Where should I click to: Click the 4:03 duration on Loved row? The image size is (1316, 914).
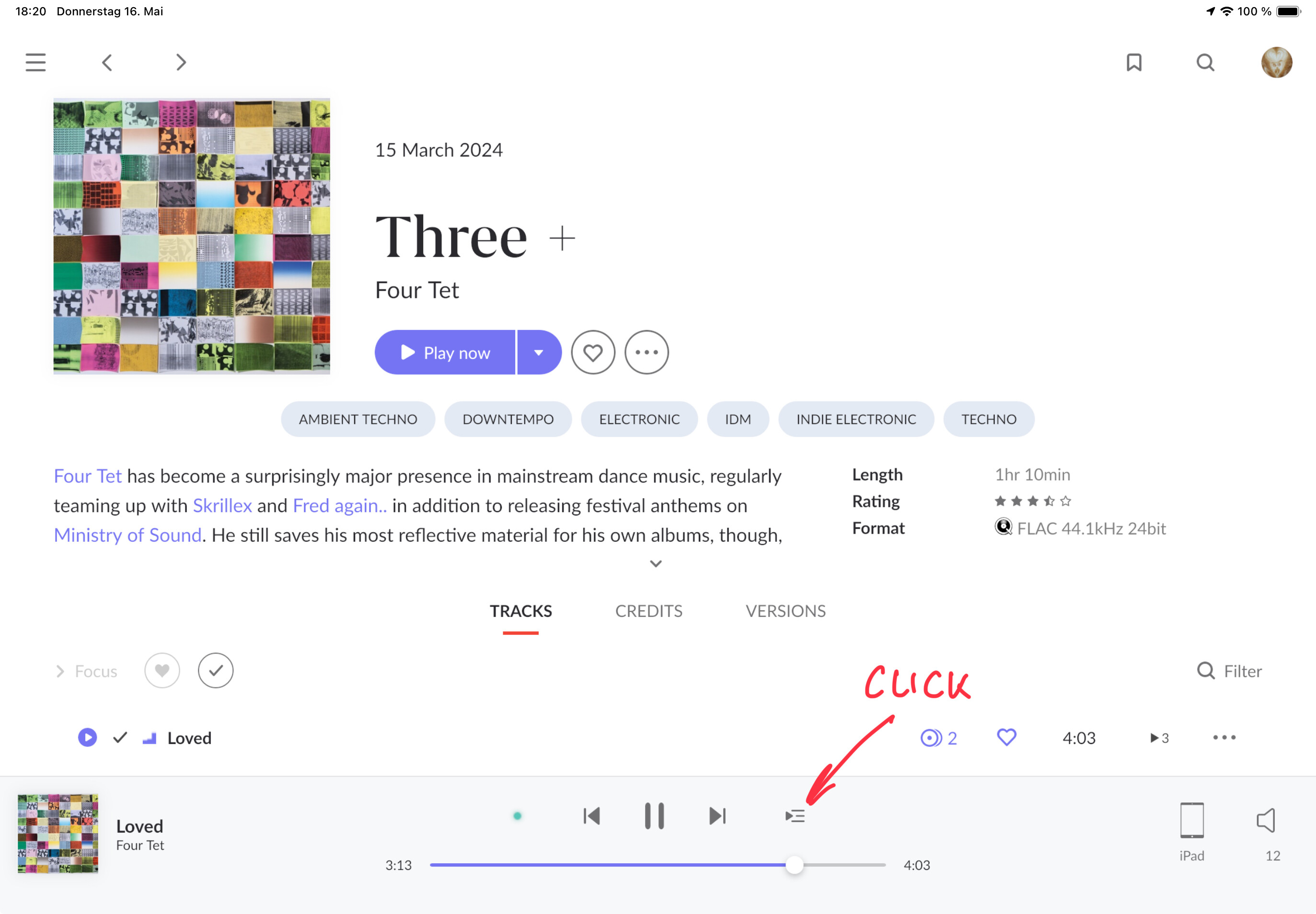coord(1079,738)
